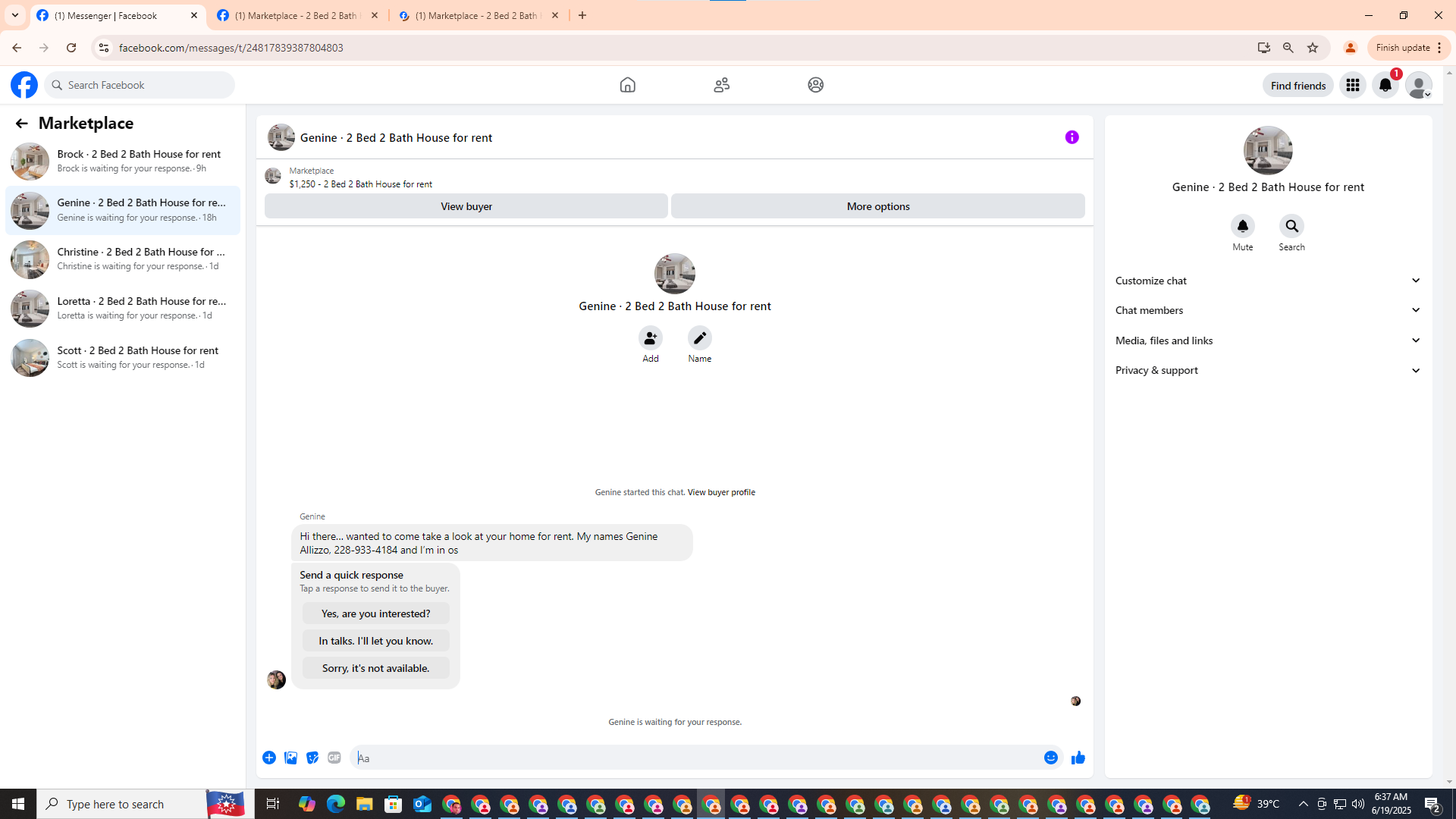Open File Explorer from the taskbar
This screenshot has width=1456, height=819.
click(x=365, y=804)
